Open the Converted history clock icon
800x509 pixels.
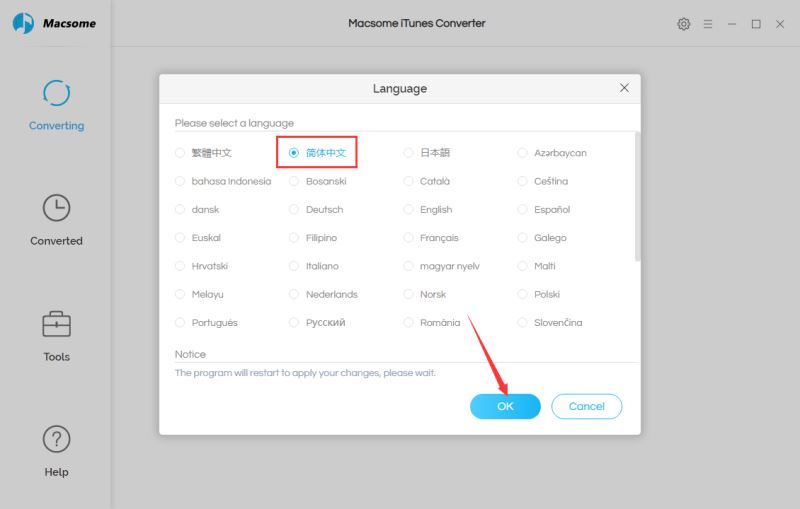pos(56,208)
